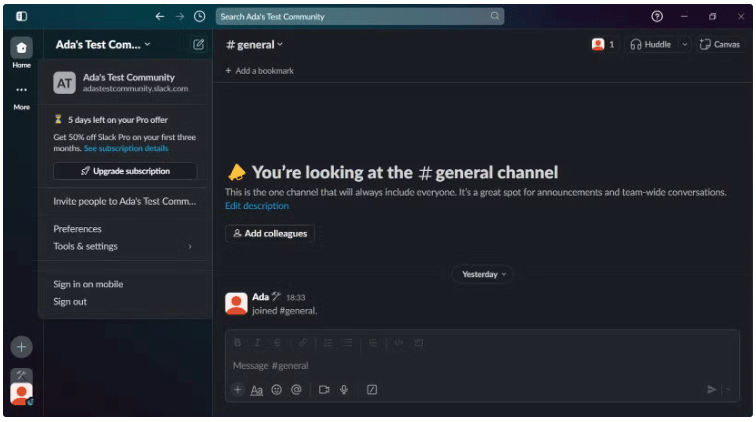
Task: Open See subscription details link
Action: click(x=126, y=149)
